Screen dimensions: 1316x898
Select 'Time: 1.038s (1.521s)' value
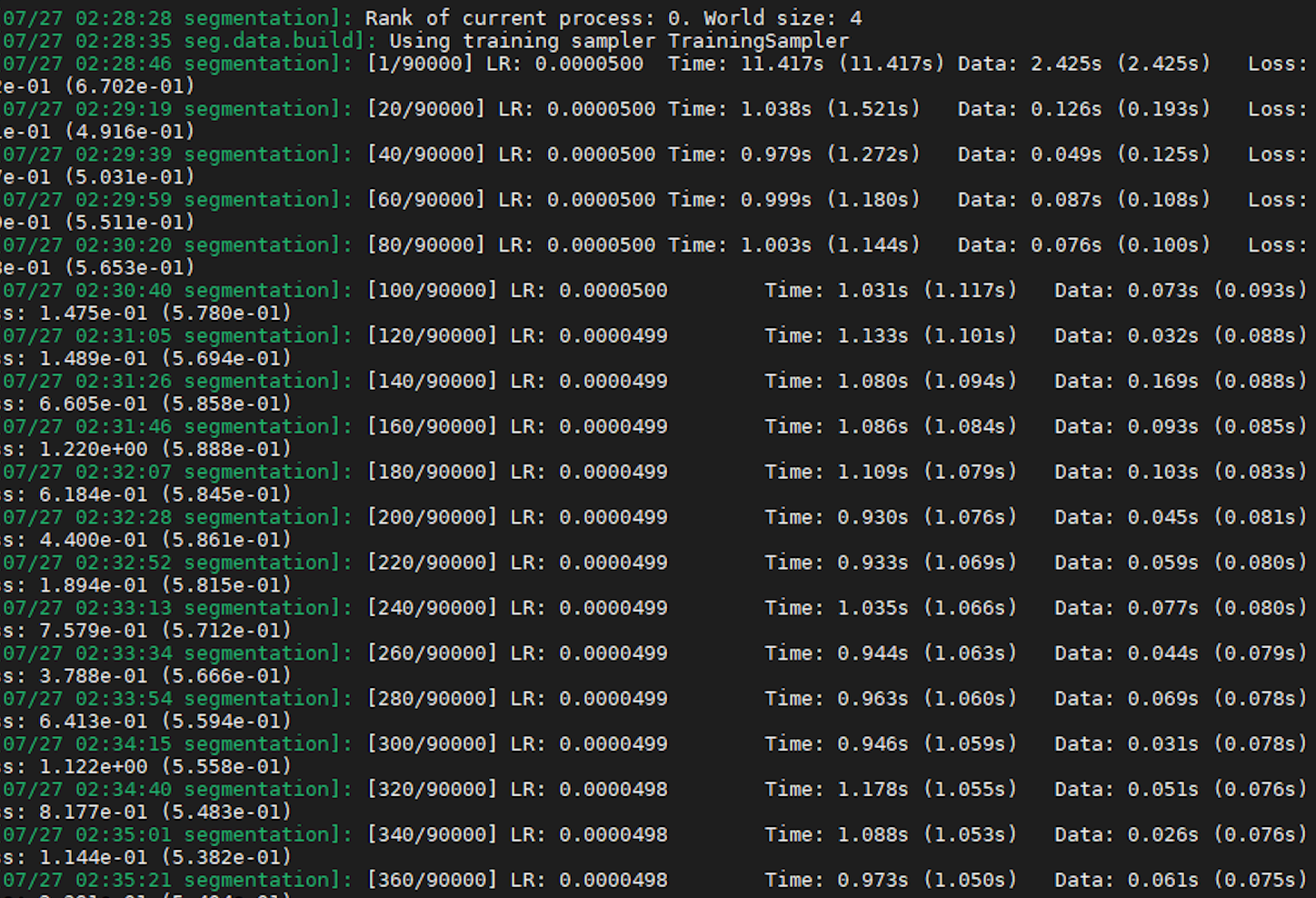pos(794,109)
